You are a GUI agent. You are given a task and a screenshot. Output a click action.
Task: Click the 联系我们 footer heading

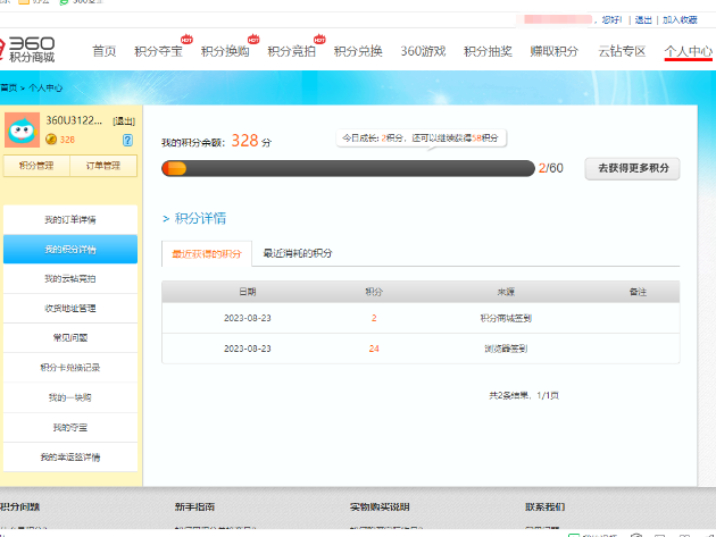click(x=545, y=507)
